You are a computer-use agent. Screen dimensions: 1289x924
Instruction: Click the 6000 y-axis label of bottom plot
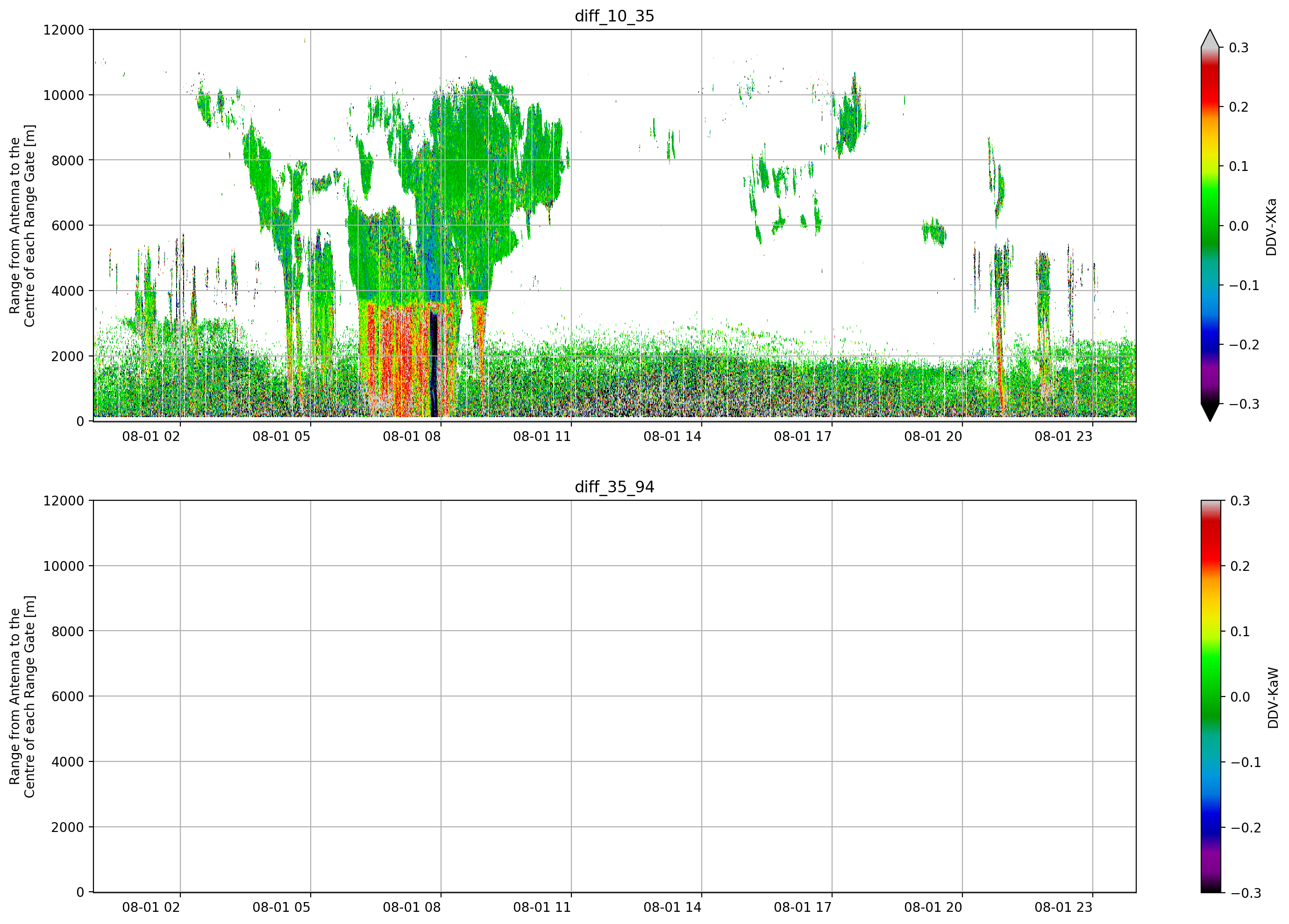[x=68, y=696]
